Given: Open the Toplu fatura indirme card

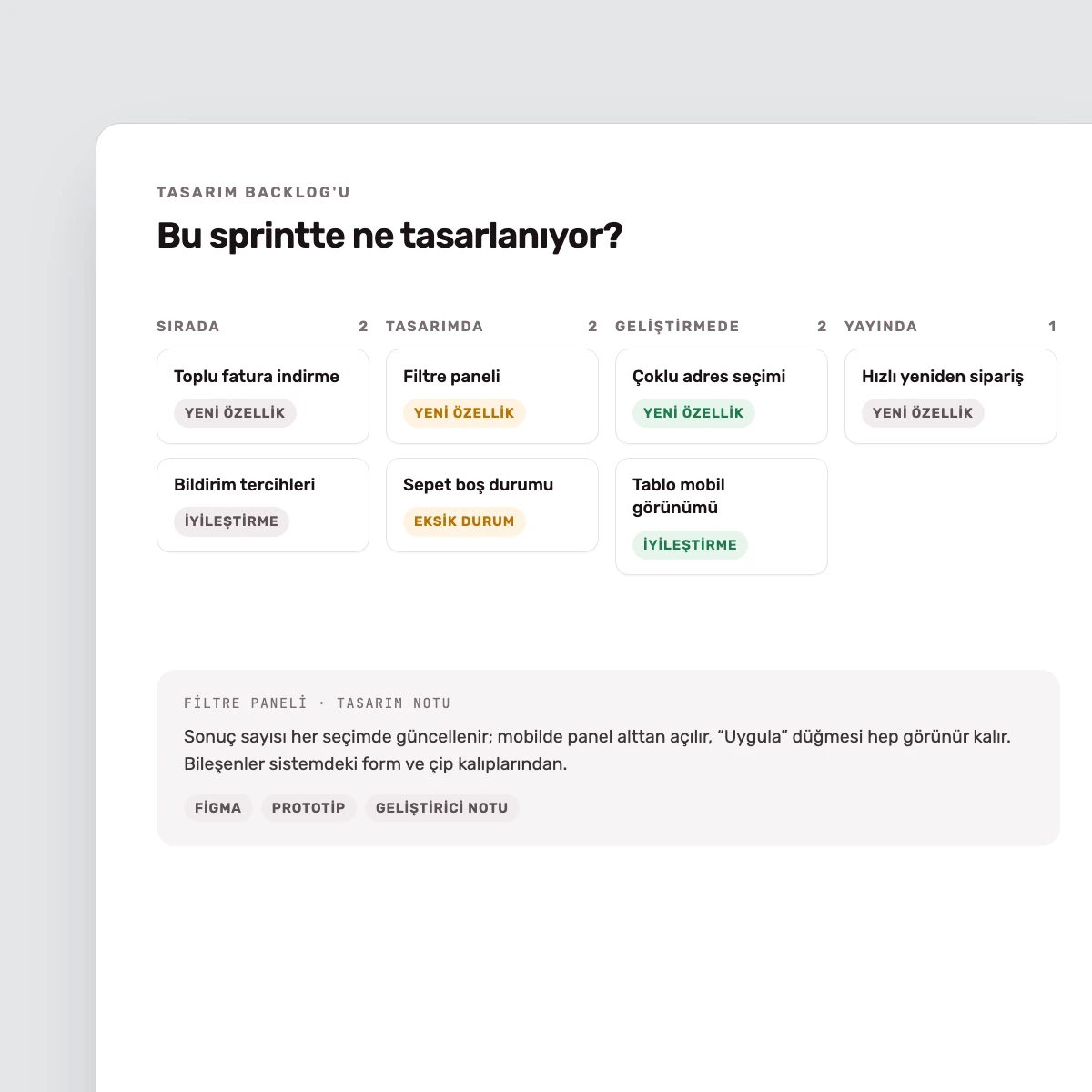Looking at the screenshot, I should tap(263, 397).
